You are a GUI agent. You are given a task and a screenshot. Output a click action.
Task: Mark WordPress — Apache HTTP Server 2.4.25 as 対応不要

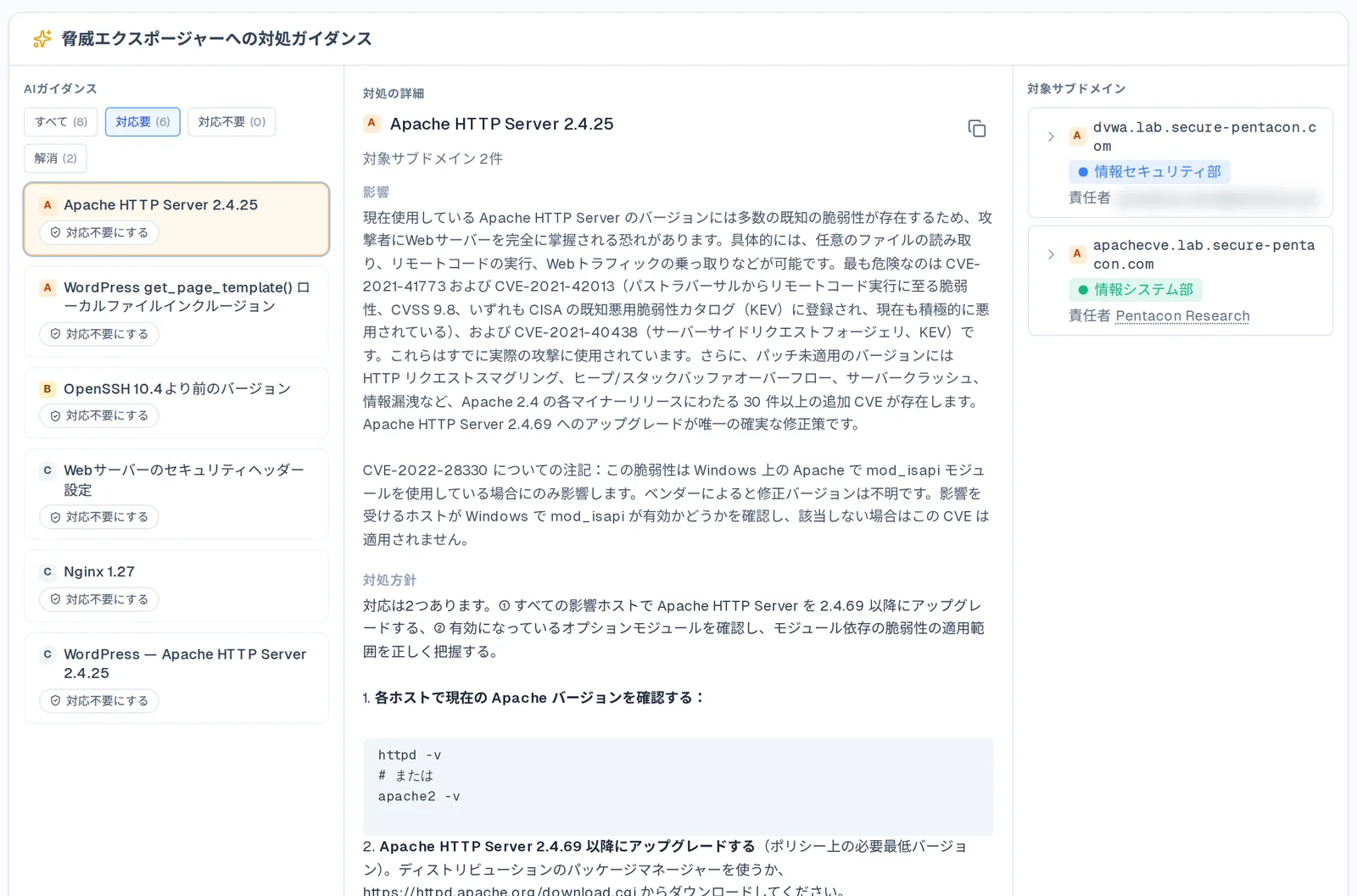(x=99, y=701)
